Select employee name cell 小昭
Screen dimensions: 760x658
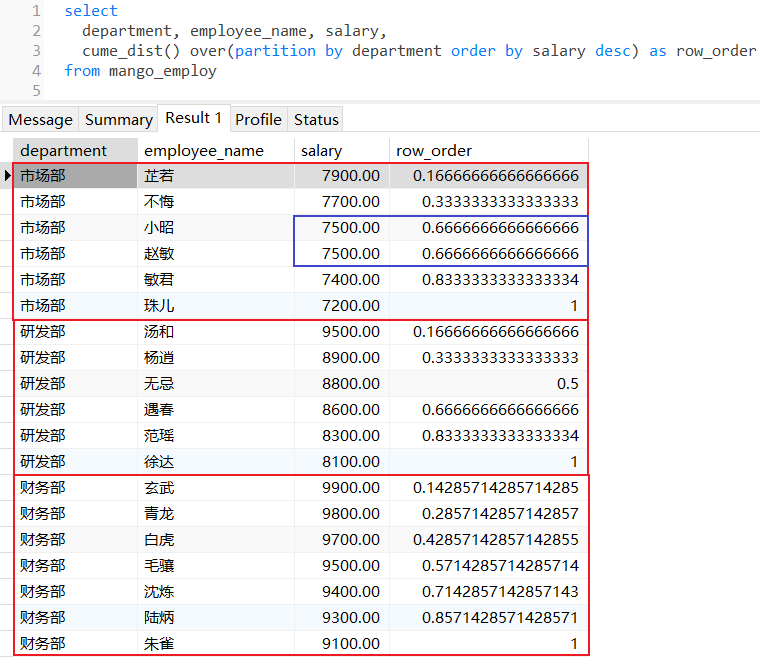[x=216, y=228]
